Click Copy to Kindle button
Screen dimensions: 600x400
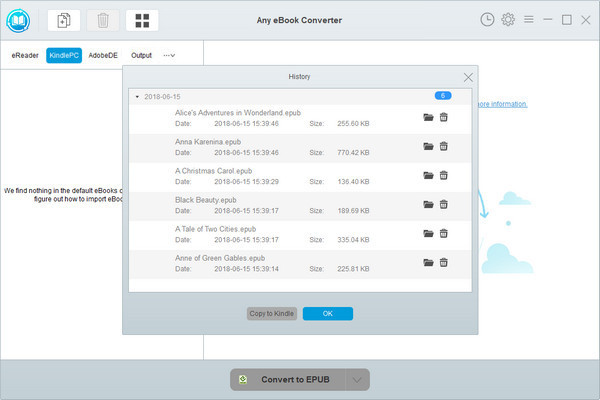point(272,313)
